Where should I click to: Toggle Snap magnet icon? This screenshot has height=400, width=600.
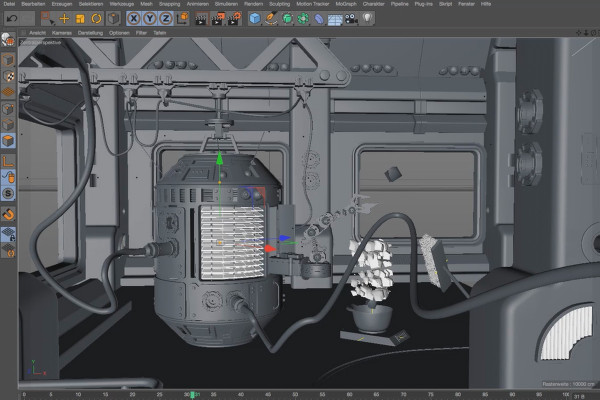click(8, 214)
